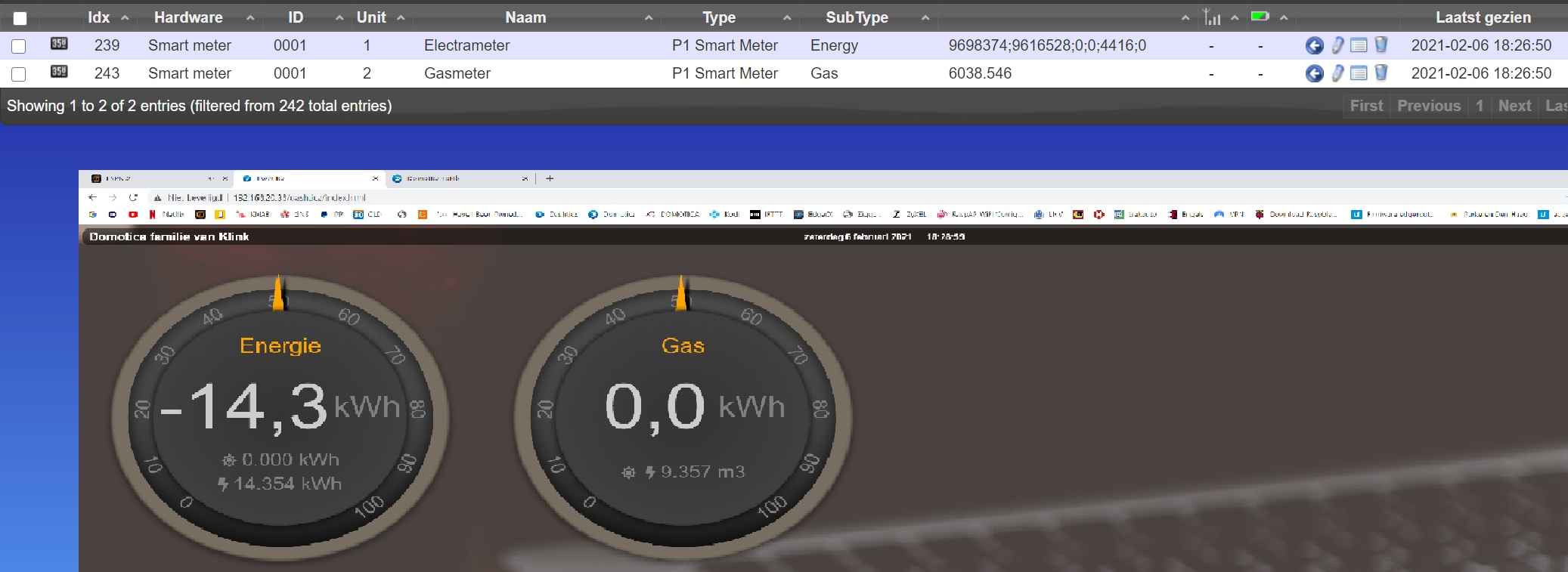Viewport: 1568px width, 572px height.
Task: Click the Gas subtype cell
Action: point(824,73)
